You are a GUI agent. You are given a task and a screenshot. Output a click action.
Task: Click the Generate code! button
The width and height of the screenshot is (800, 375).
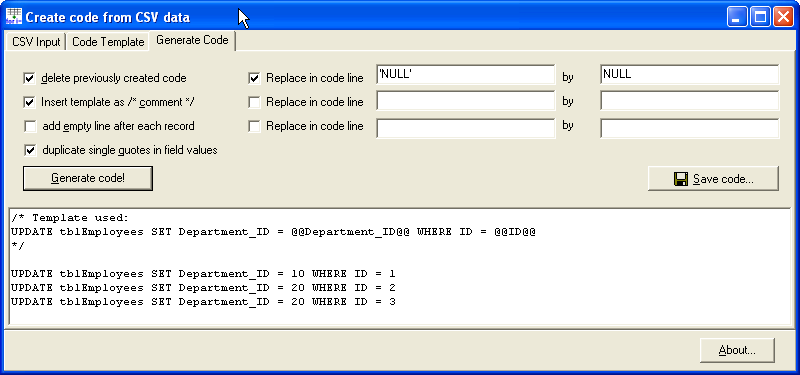pos(88,178)
